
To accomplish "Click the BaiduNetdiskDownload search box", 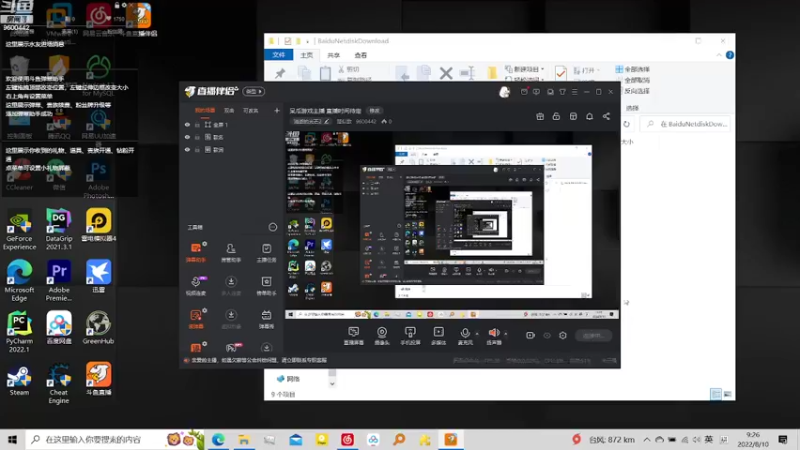I will click(x=686, y=124).
